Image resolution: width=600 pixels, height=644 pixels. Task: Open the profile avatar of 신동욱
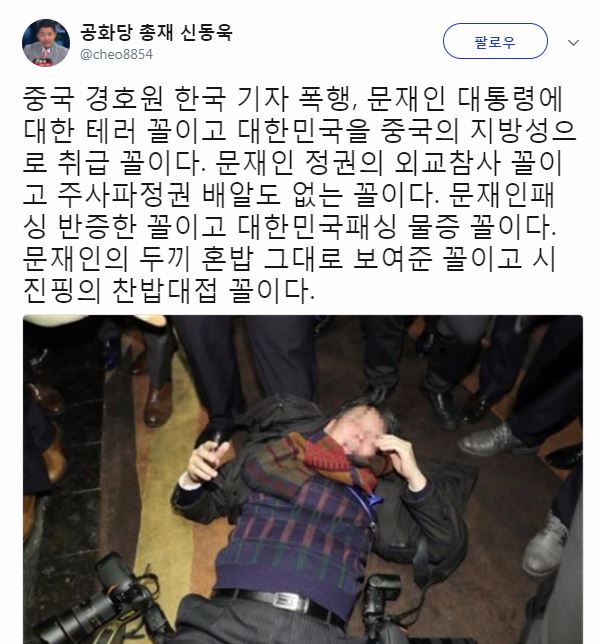[46, 43]
